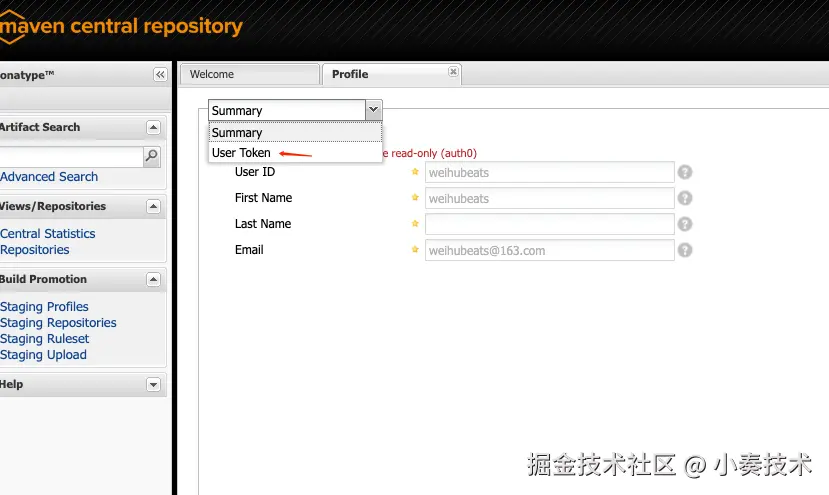829x495 pixels.
Task: Select User Token from the dropdown list
Action: pos(295,153)
